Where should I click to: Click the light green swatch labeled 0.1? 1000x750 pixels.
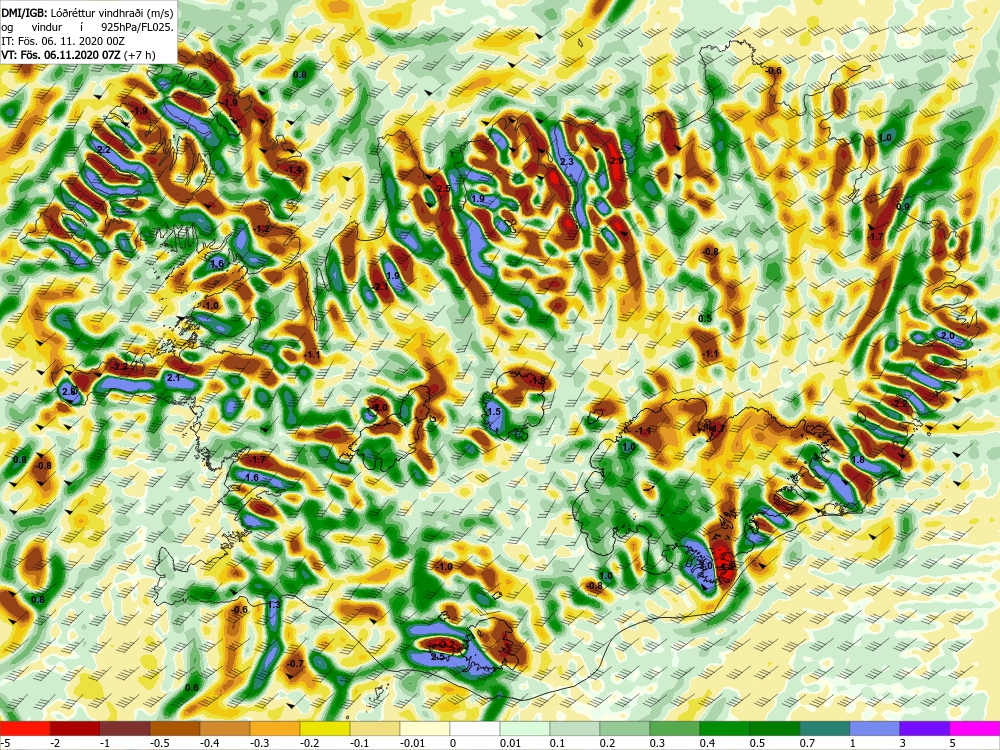tap(575, 728)
